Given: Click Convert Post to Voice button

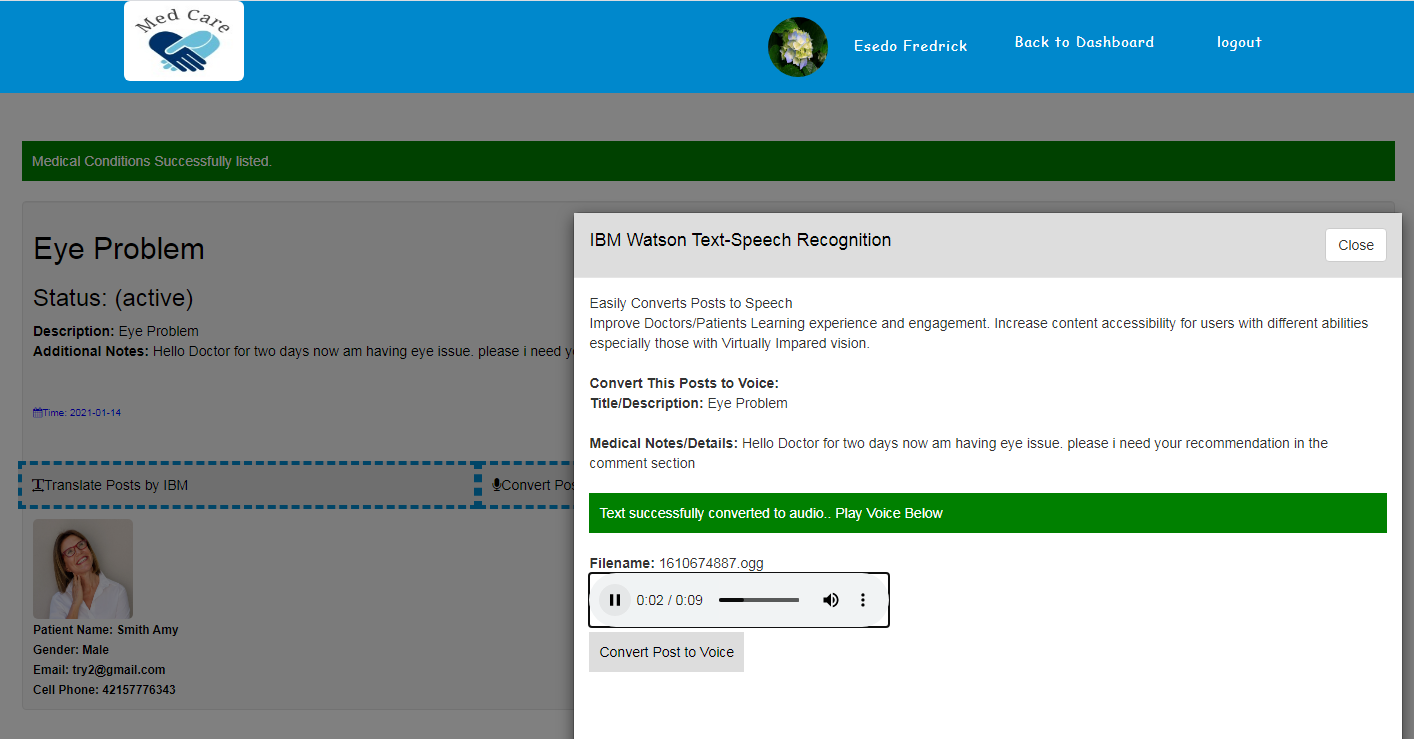Looking at the screenshot, I should click(667, 652).
